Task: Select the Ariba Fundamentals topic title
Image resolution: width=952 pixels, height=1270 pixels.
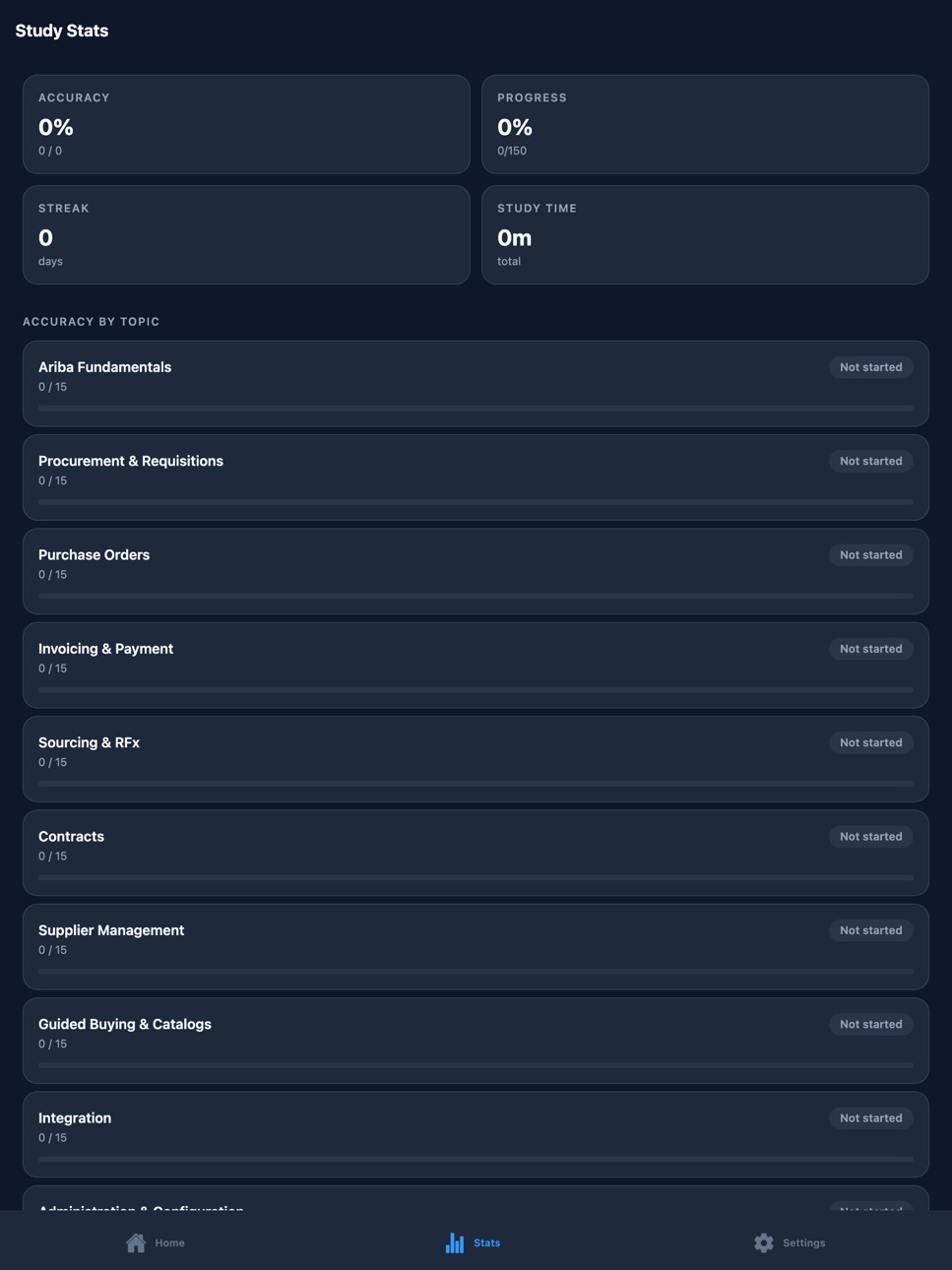Action: coord(104,367)
